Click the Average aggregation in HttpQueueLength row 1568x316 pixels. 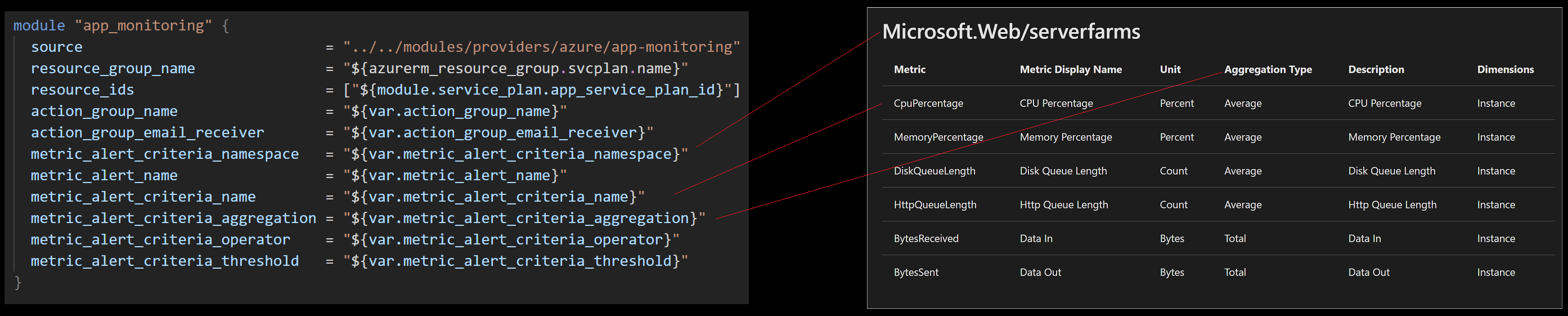click(1243, 205)
